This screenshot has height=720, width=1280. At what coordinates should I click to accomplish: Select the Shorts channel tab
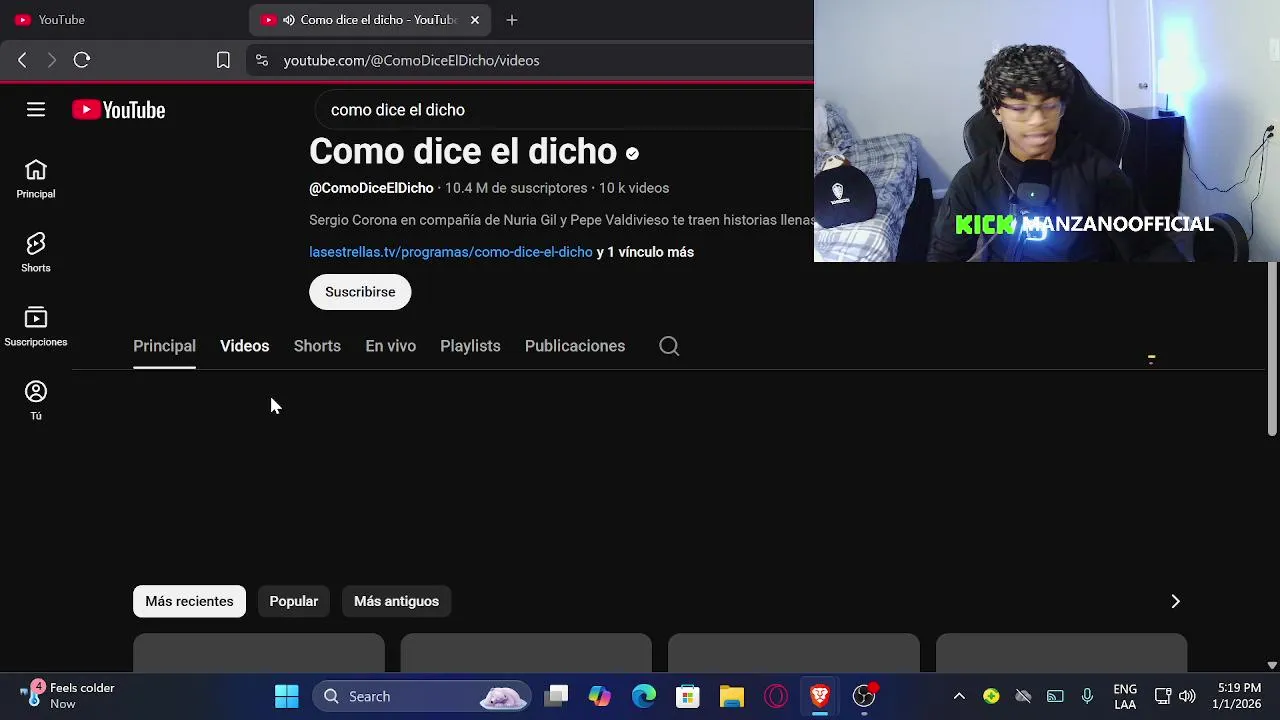[x=317, y=346]
